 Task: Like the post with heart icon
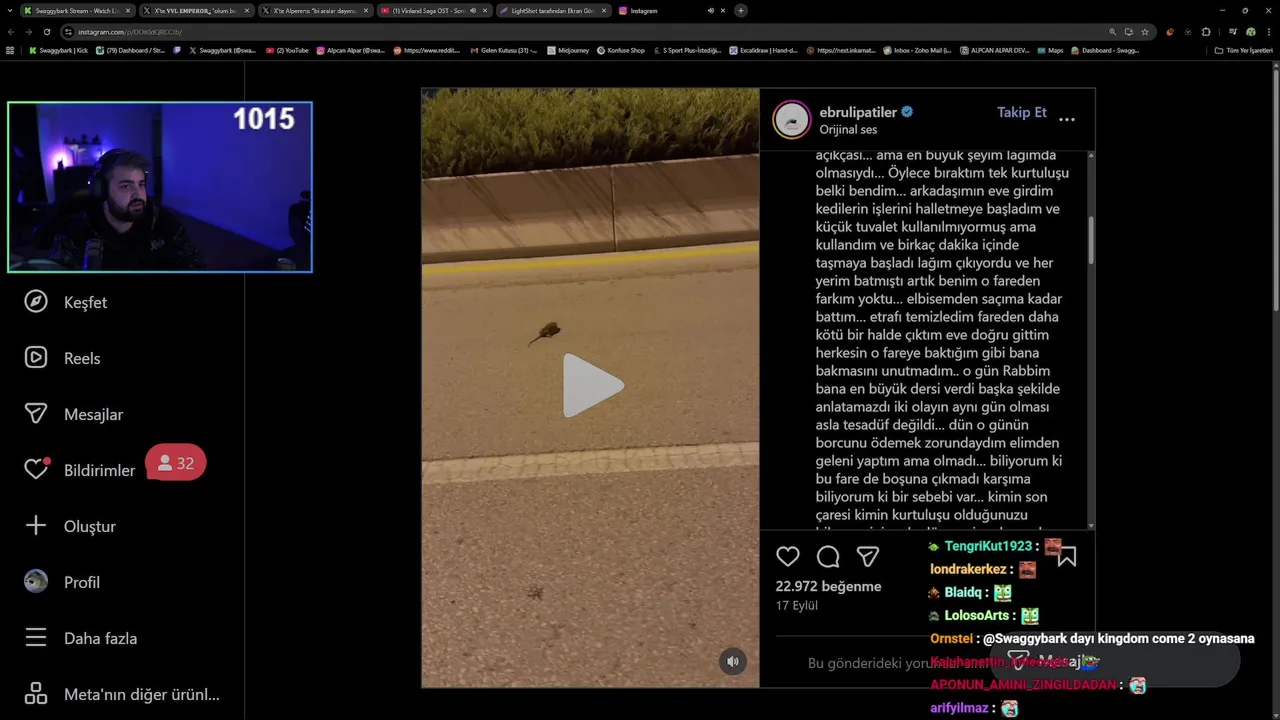[x=788, y=557]
